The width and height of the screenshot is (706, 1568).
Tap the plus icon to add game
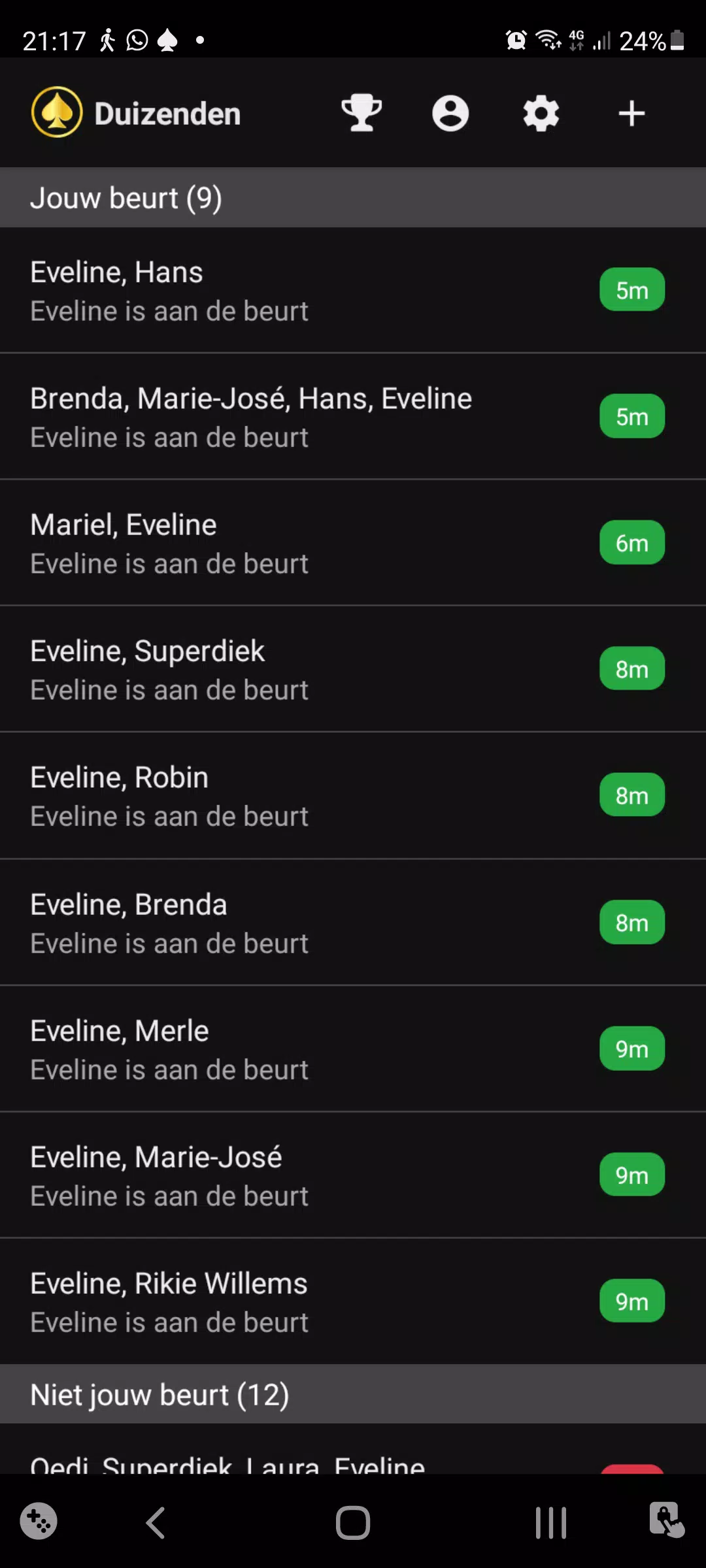(x=631, y=113)
